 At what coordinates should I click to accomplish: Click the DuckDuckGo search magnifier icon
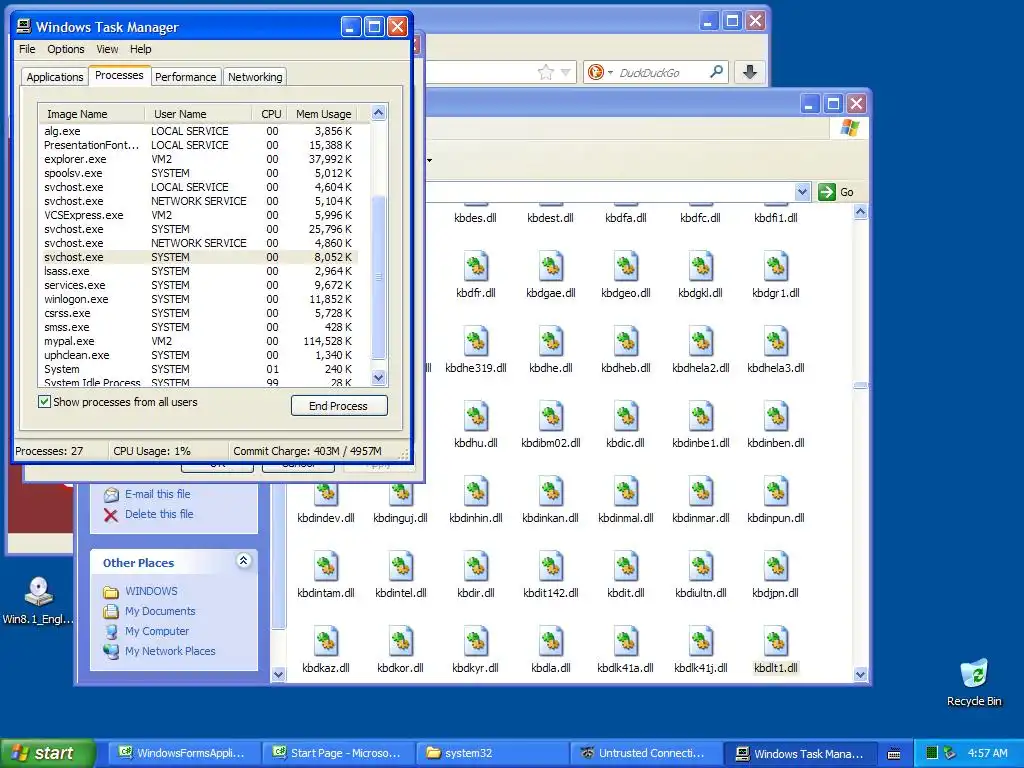[716, 72]
